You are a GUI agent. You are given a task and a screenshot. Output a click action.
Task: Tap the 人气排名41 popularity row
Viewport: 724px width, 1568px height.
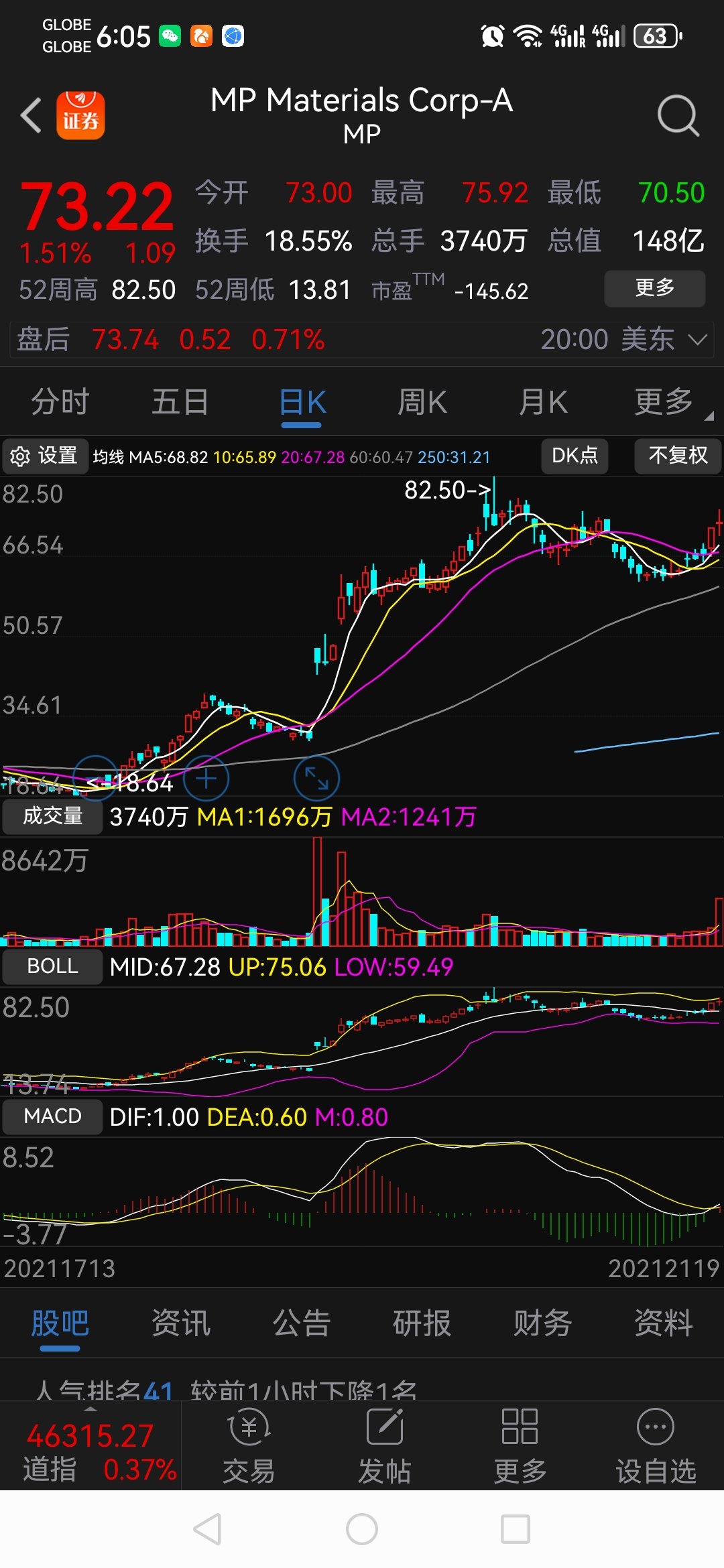[226, 1390]
